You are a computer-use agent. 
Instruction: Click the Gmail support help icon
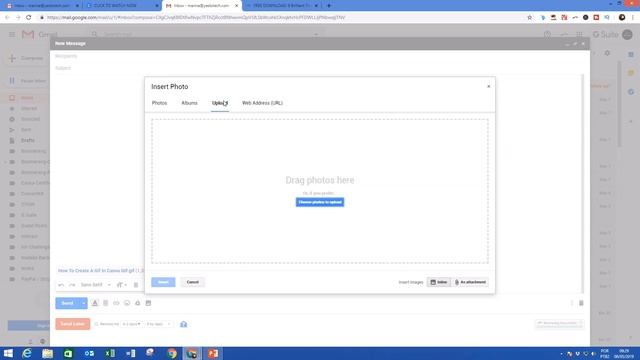click(x=547, y=35)
